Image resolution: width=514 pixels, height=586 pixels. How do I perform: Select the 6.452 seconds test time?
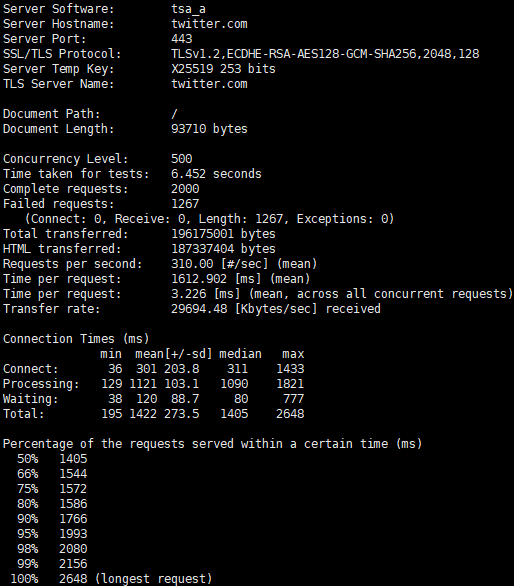[216, 174]
